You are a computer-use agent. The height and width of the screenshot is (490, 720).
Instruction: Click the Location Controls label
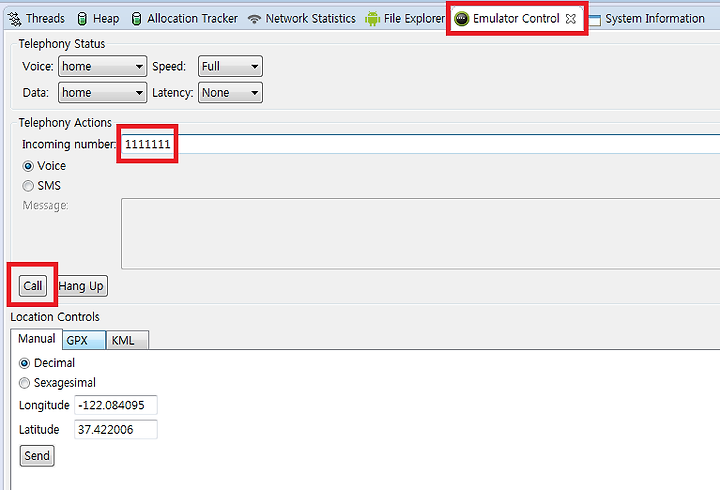pos(55,317)
